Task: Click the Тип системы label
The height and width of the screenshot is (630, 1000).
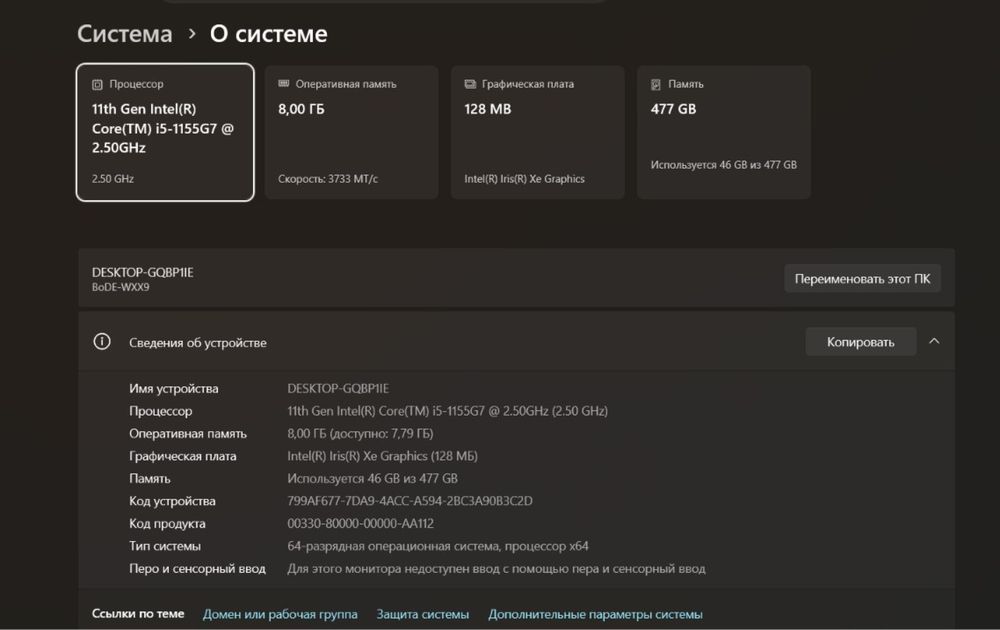Action: 165,546
